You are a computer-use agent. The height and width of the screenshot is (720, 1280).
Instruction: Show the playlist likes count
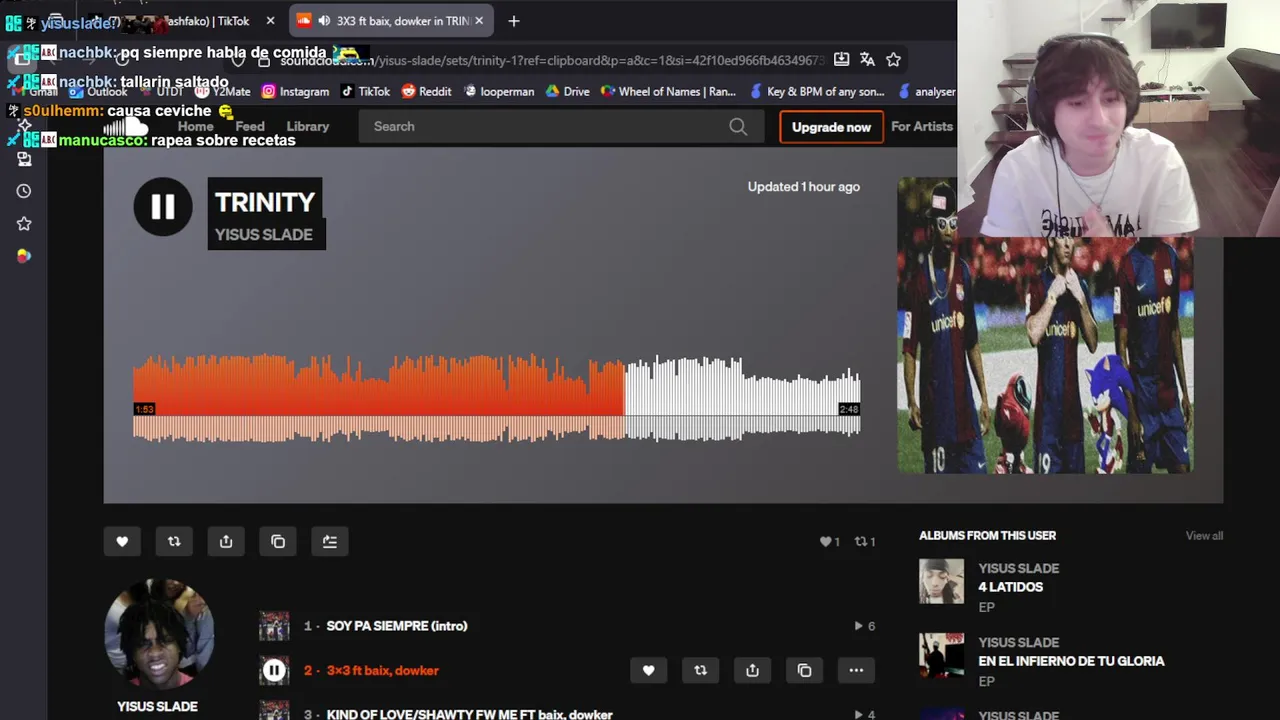pyautogui.click(x=829, y=541)
